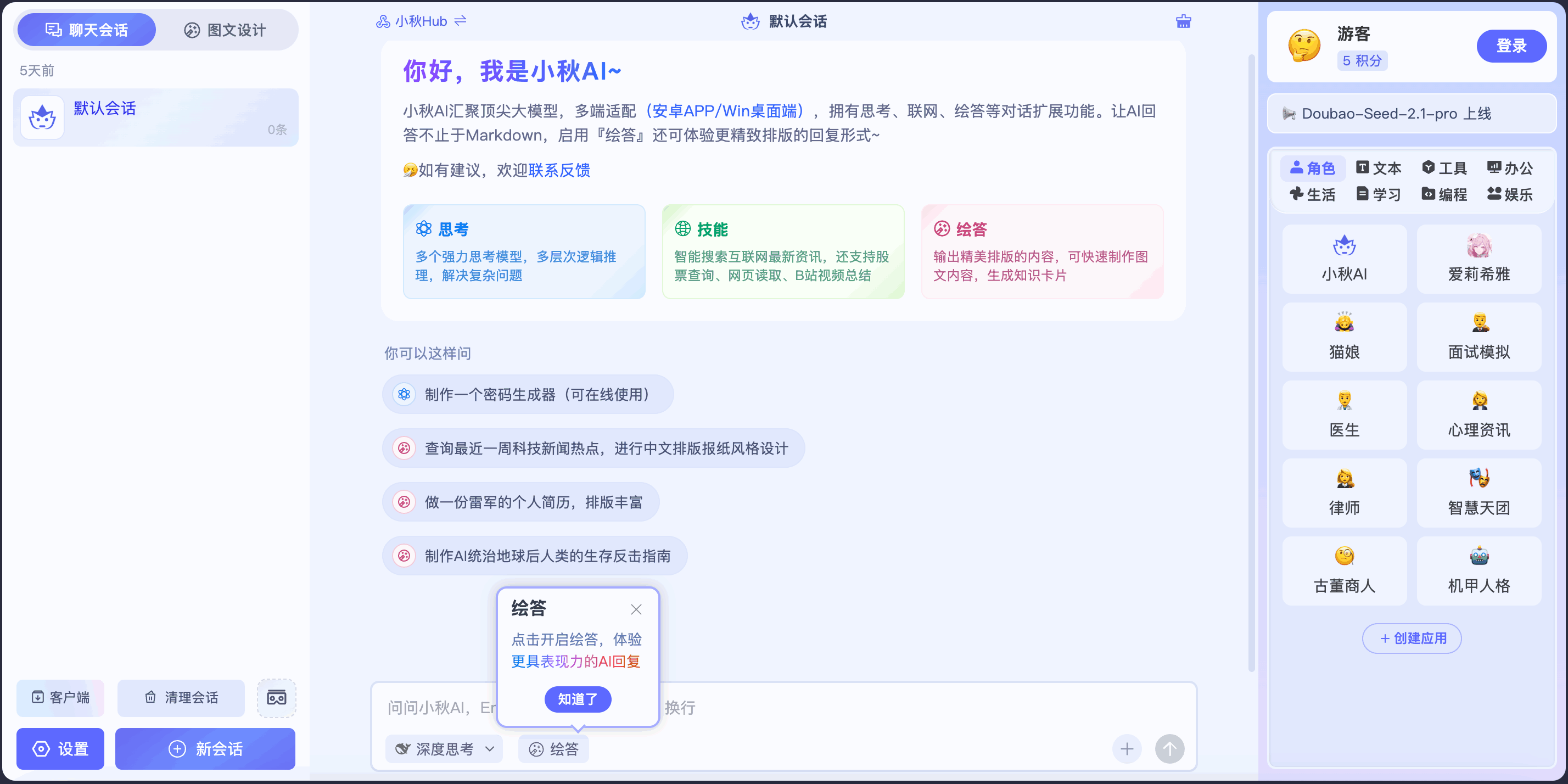Click the send arrow button
Viewport: 1568px width, 784px height.
tap(1169, 749)
